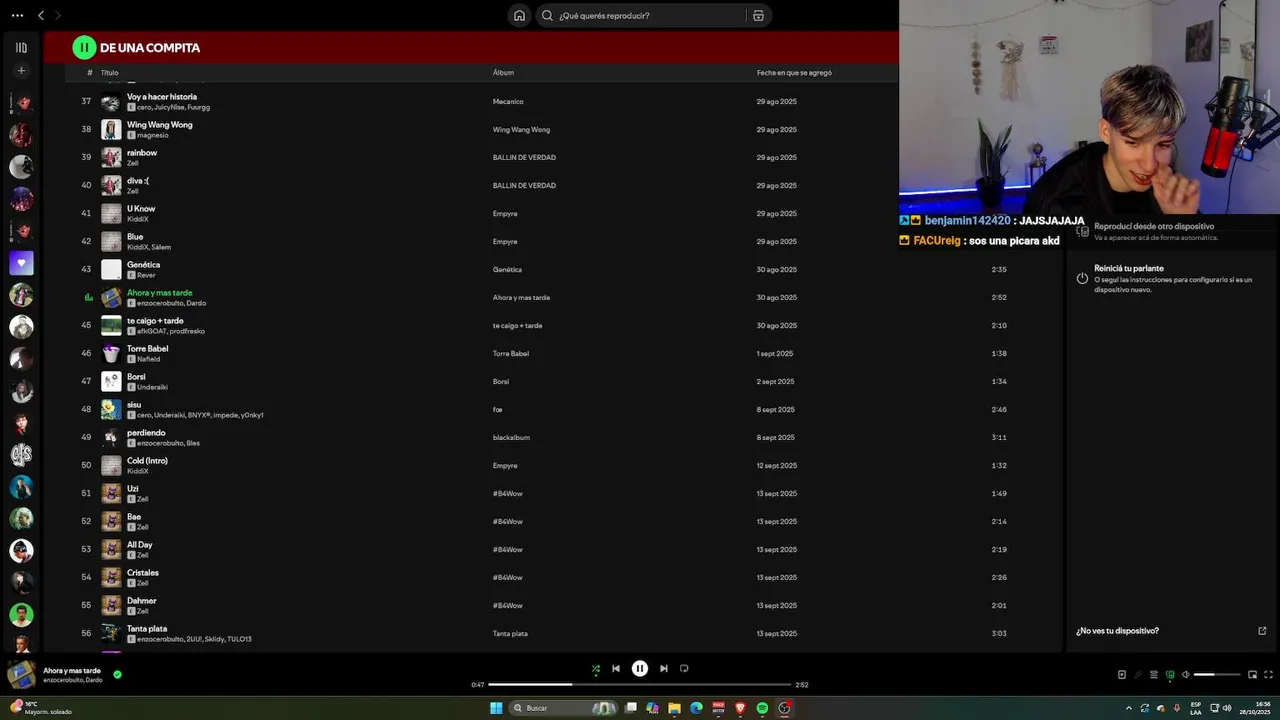
Task: Adjust the volume slider
Action: (1217, 675)
